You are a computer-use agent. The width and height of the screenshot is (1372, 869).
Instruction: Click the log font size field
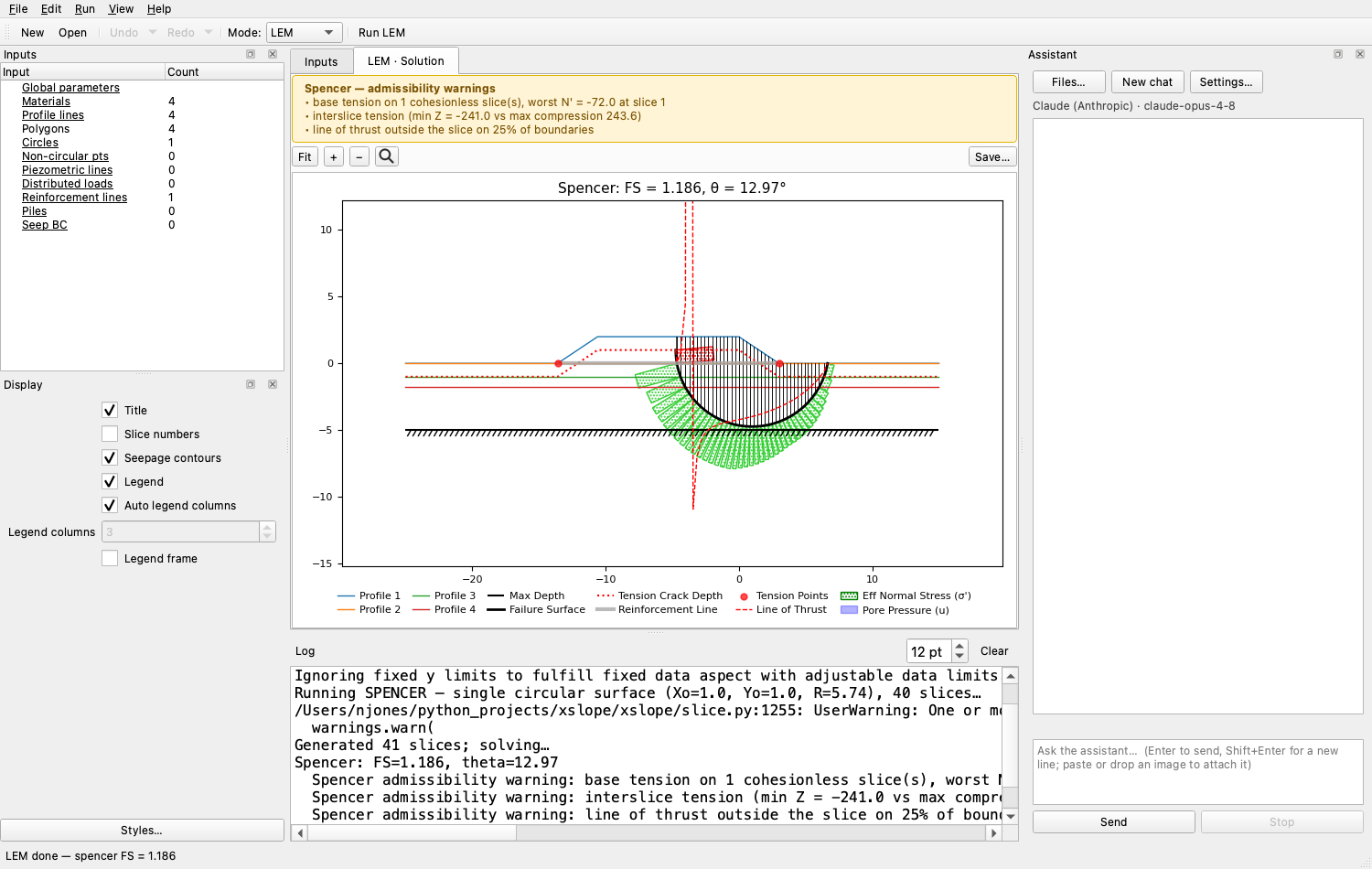928,651
